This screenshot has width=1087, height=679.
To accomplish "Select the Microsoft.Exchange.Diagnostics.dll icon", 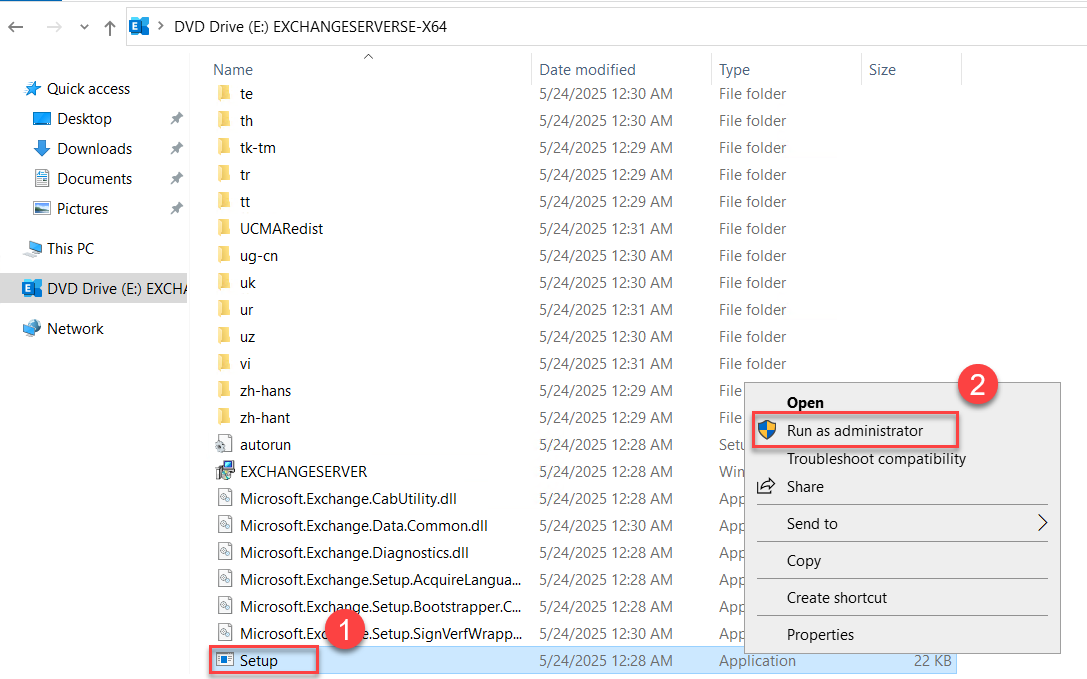I will pos(226,552).
